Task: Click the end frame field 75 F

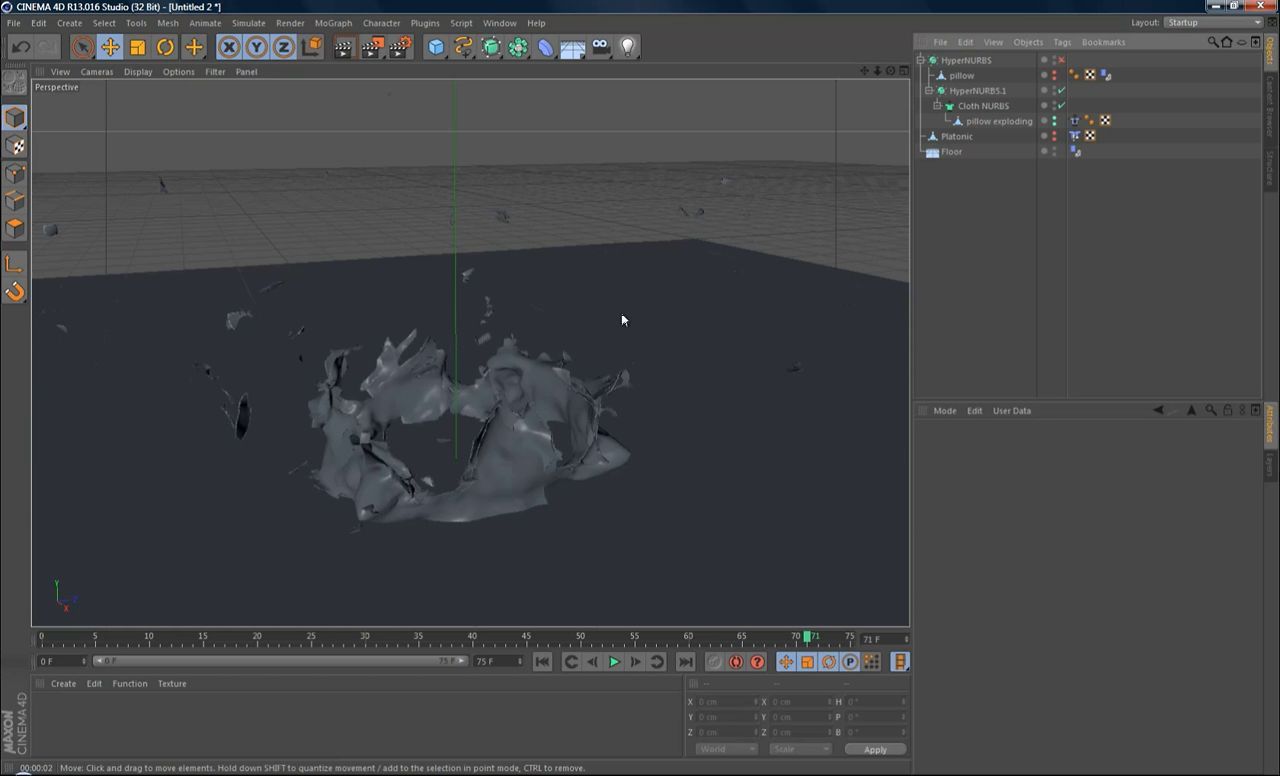Action: click(x=498, y=661)
